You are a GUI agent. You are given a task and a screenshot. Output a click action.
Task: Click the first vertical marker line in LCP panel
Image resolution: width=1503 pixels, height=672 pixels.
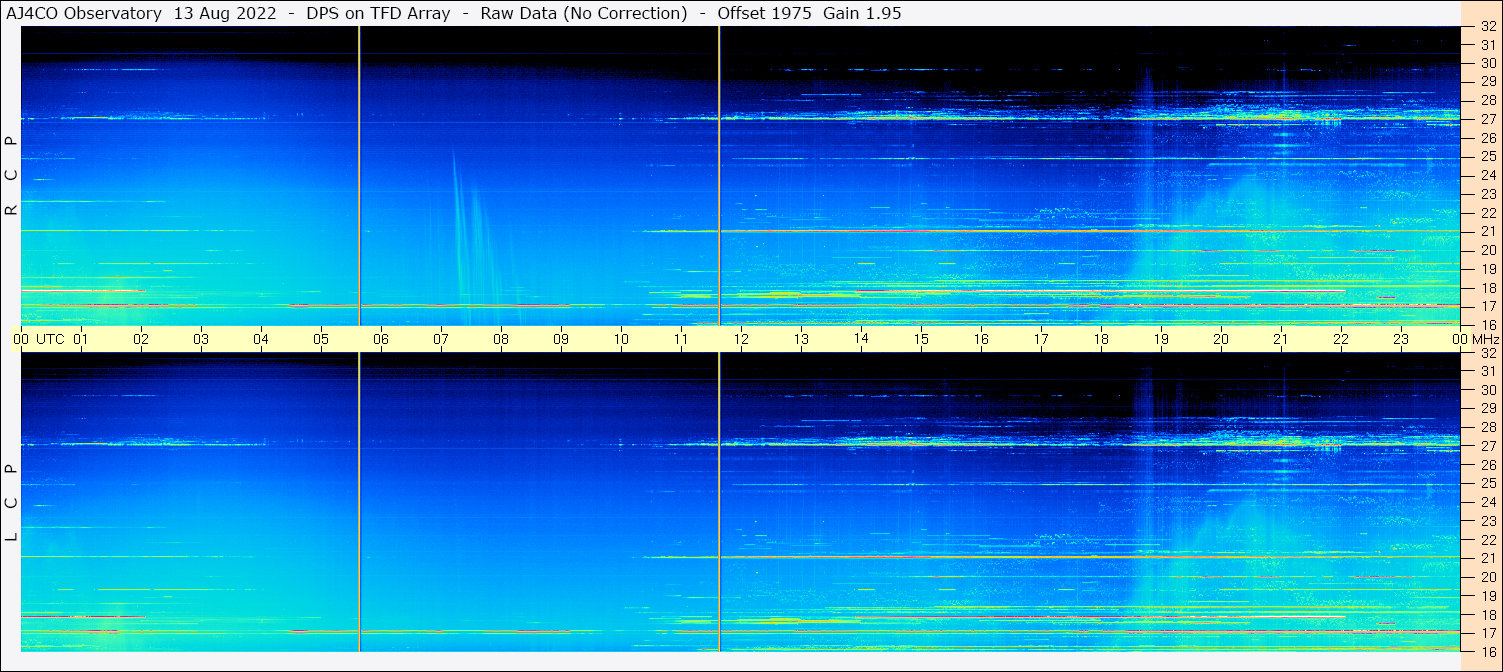click(359, 502)
